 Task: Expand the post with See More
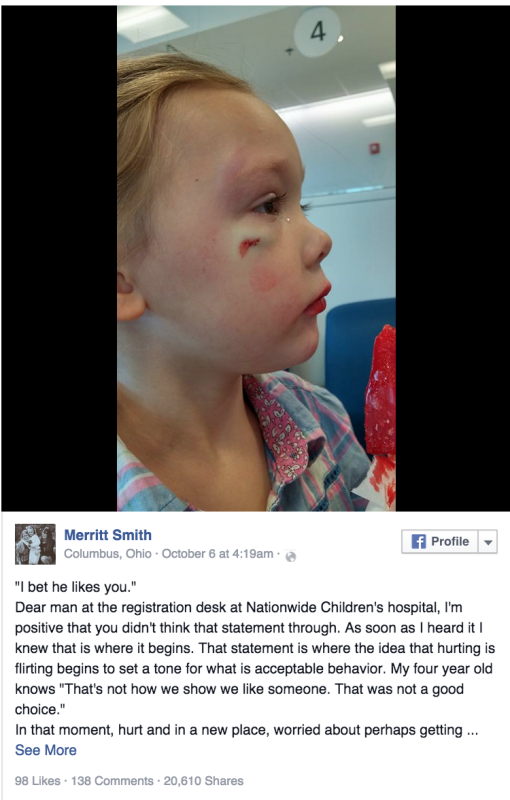point(46,750)
